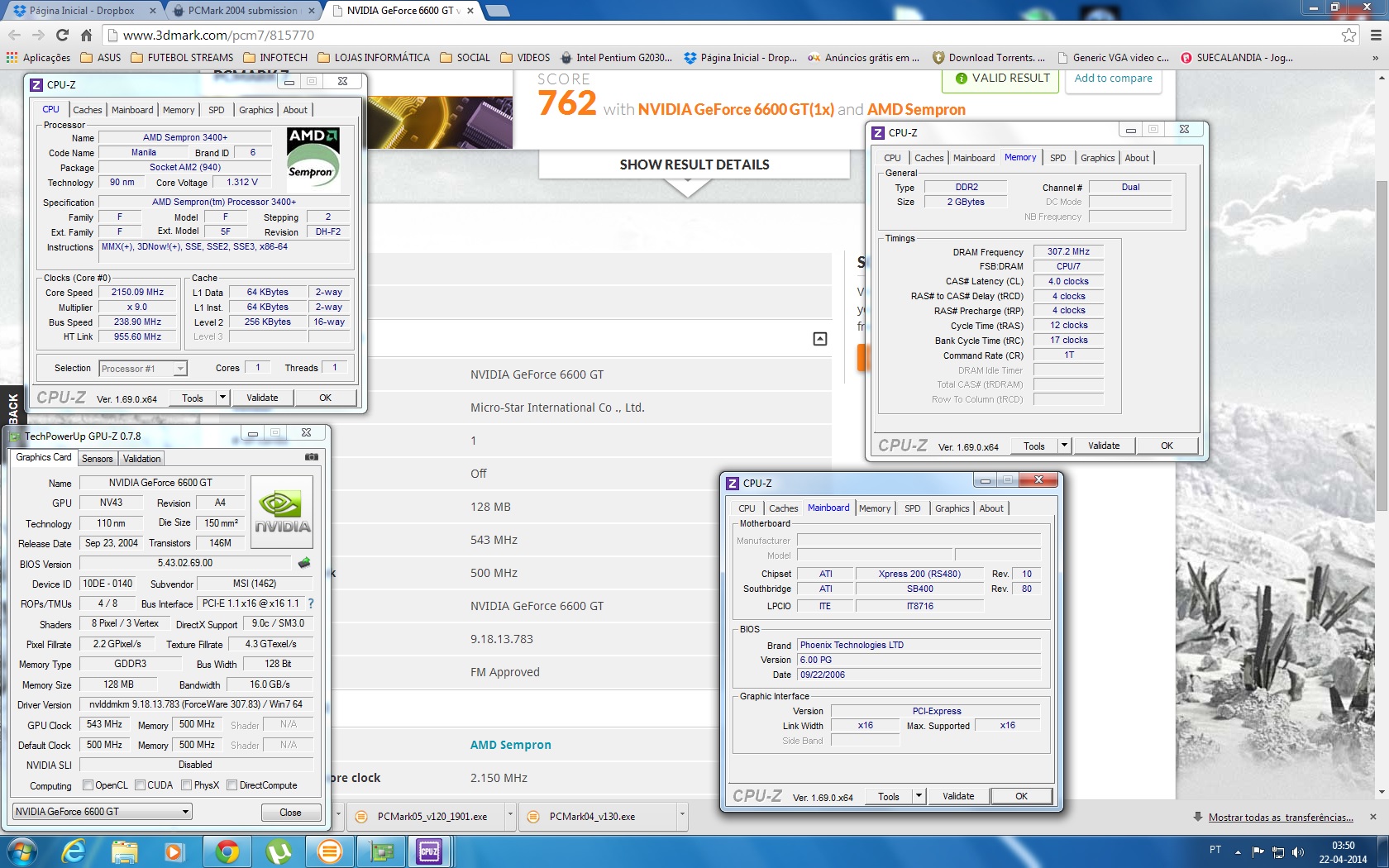Viewport: 1389px width, 868px height.
Task: Open the orange round app in the taskbar
Action: point(330,851)
